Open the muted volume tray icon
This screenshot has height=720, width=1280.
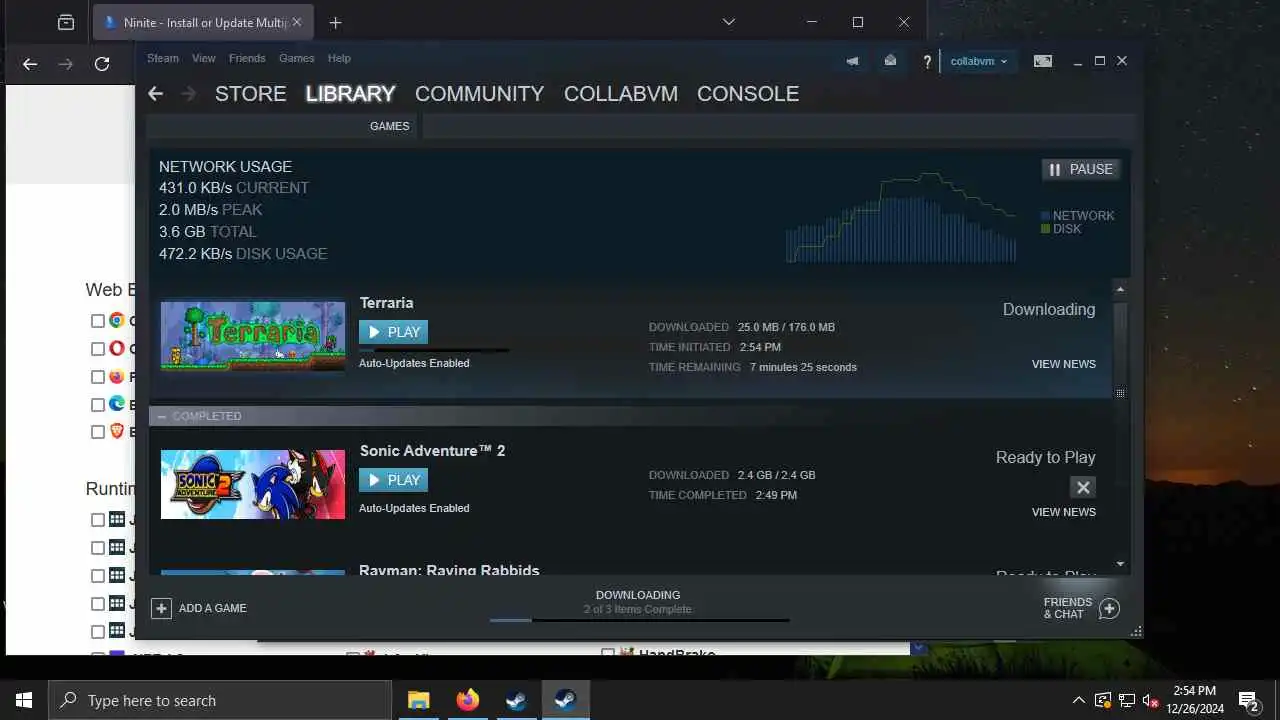click(1151, 701)
